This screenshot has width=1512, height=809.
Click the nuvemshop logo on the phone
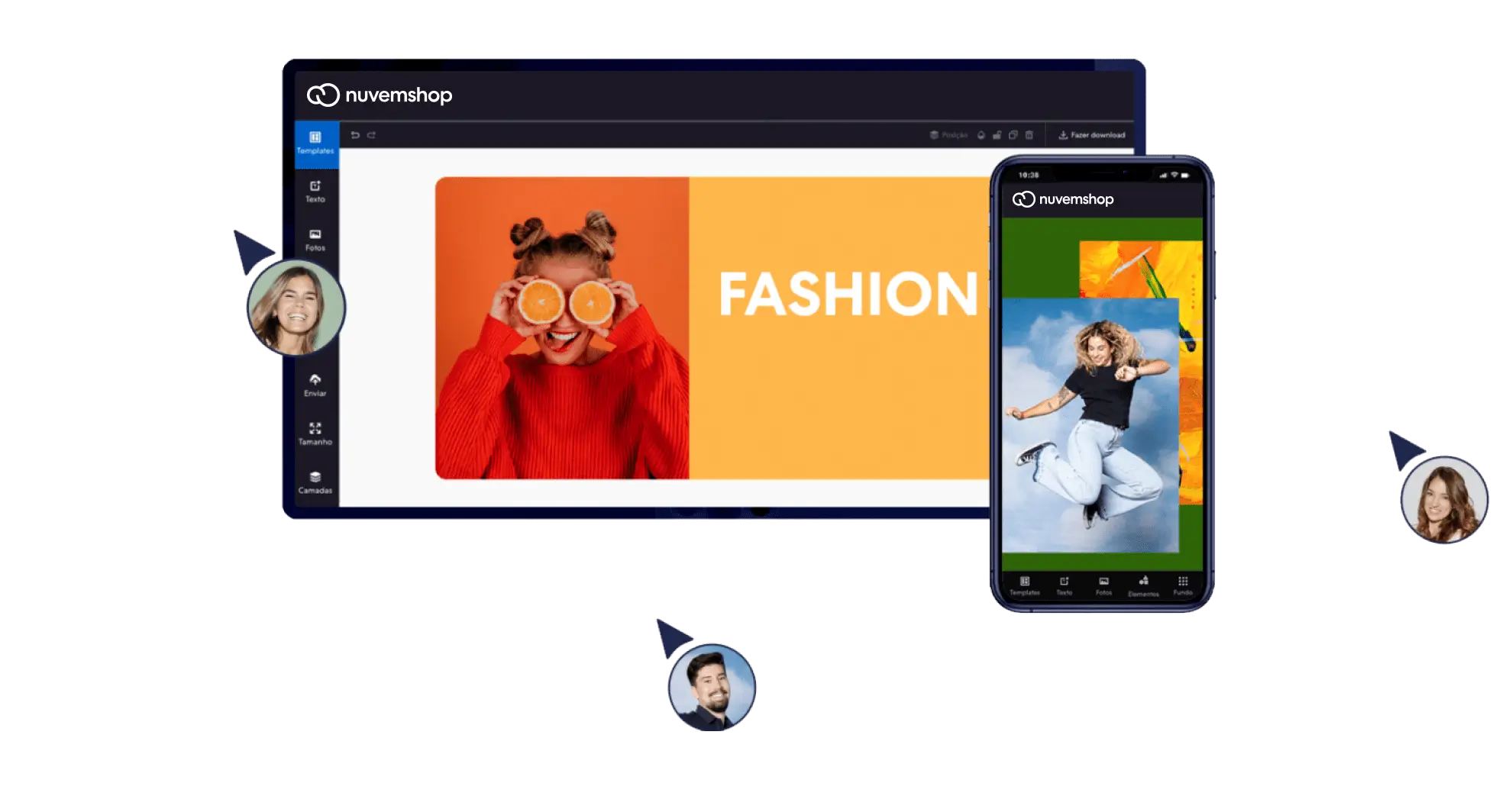pyautogui.click(x=1063, y=199)
